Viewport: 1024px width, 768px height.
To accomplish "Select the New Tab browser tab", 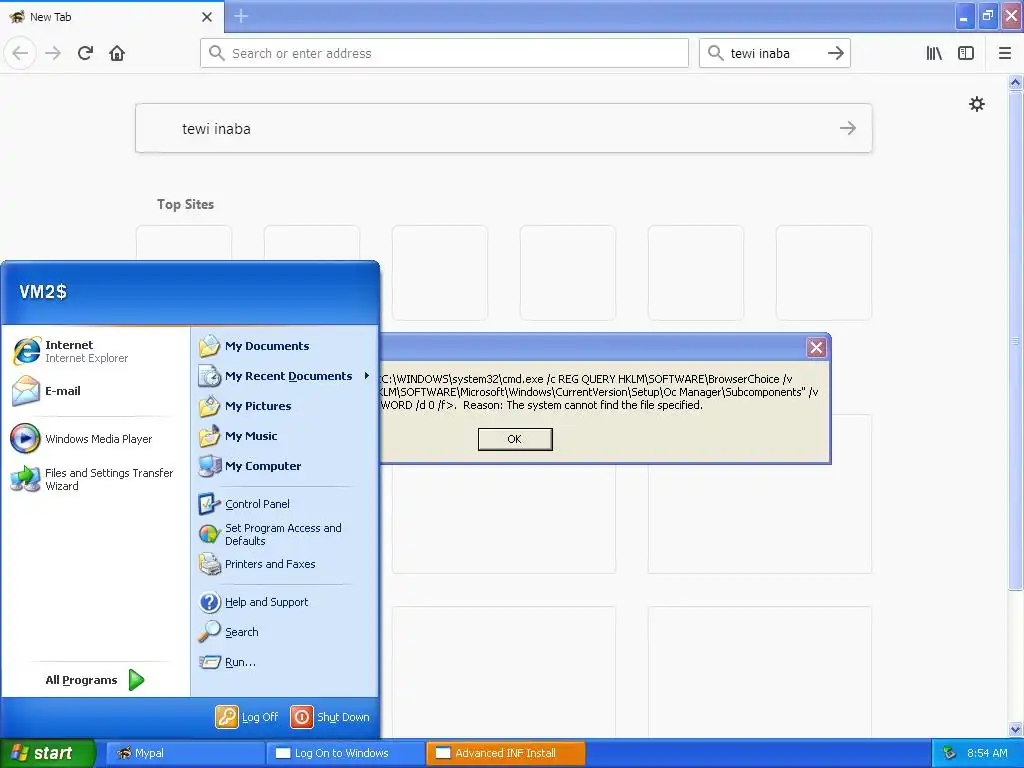I will (x=111, y=17).
